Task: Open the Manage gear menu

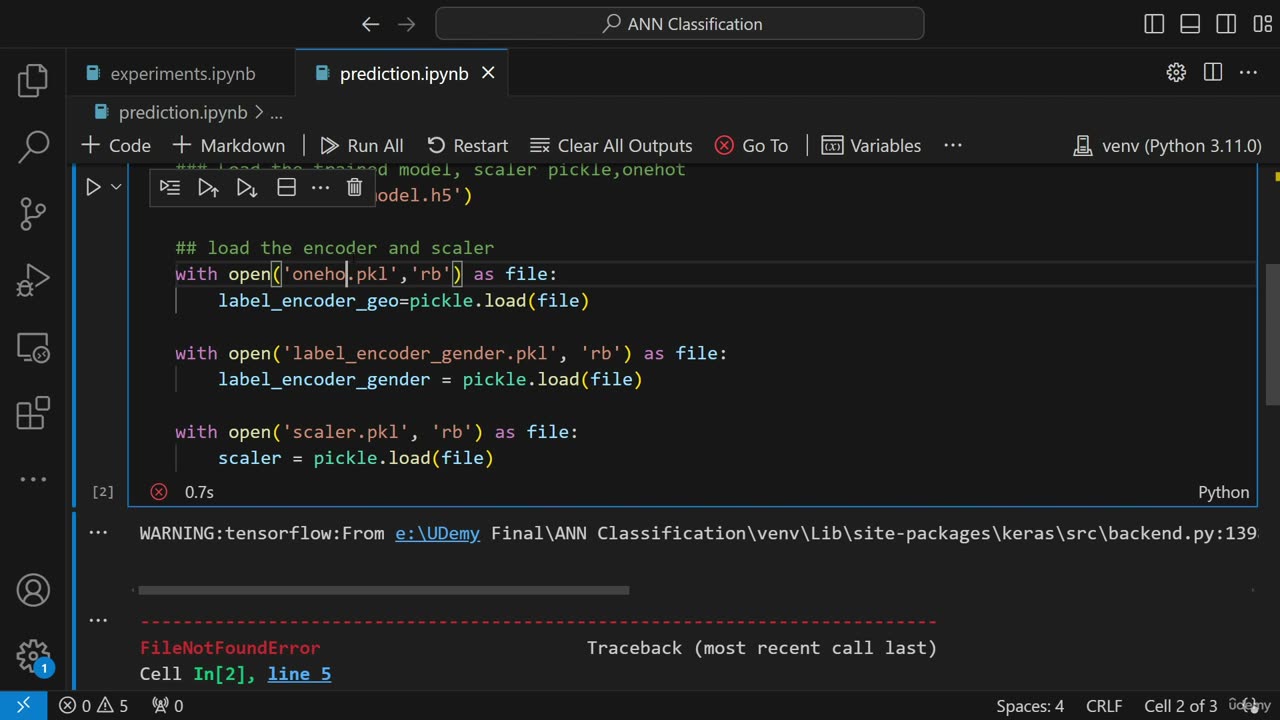Action: [x=33, y=657]
